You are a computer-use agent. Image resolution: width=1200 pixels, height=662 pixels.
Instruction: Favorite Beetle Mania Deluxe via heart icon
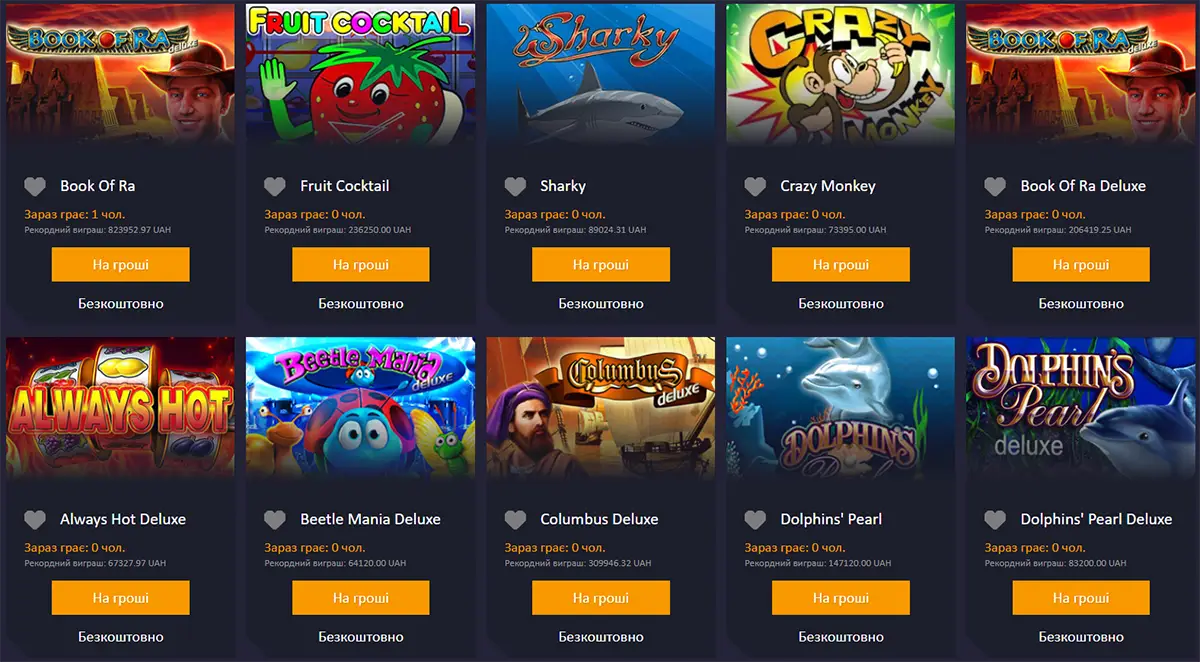coord(275,520)
